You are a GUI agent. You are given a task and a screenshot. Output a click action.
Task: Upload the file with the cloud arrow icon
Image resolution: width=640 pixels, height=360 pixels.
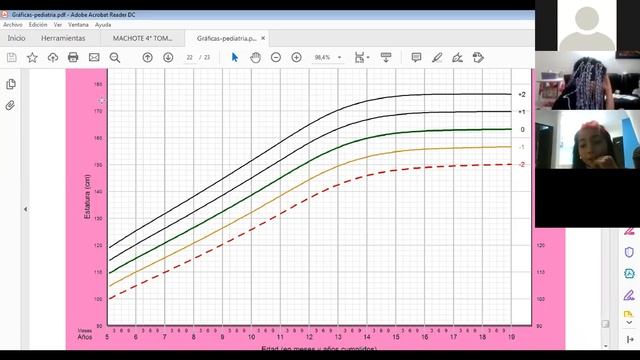click(x=53, y=58)
